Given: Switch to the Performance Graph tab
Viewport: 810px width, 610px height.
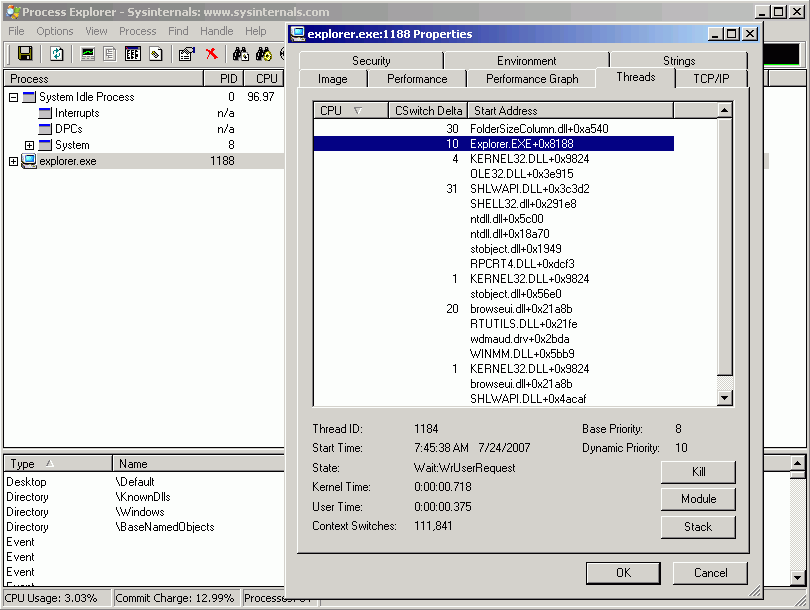Looking at the screenshot, I should [532, 79].
